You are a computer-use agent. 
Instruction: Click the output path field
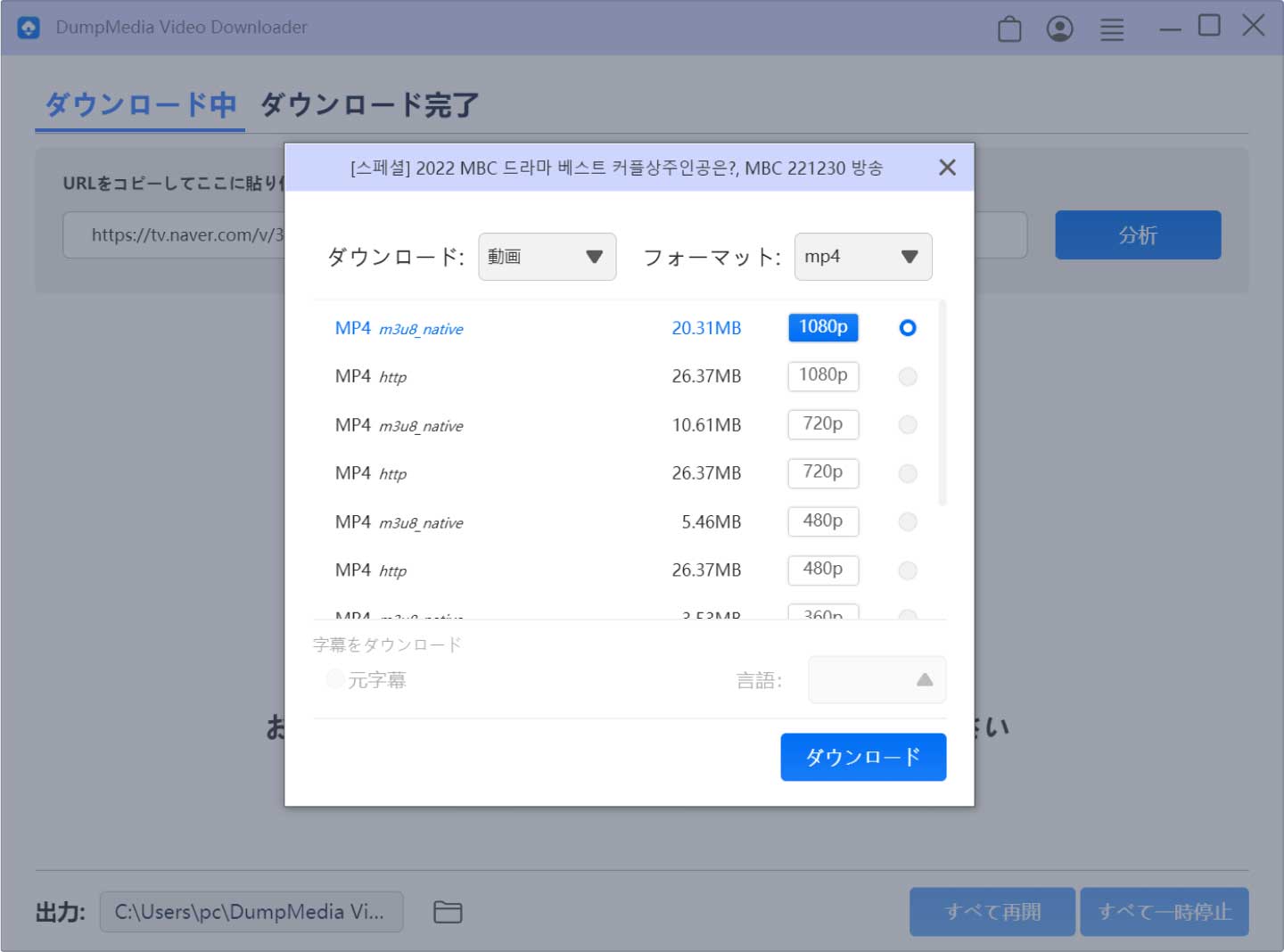coord(251,912)
